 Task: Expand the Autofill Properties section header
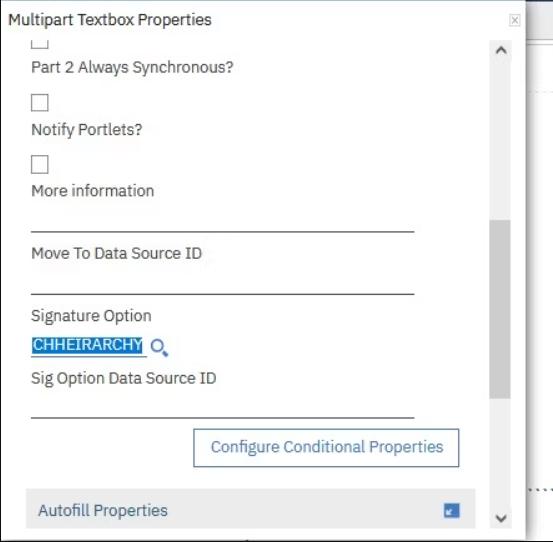[250, 508]
